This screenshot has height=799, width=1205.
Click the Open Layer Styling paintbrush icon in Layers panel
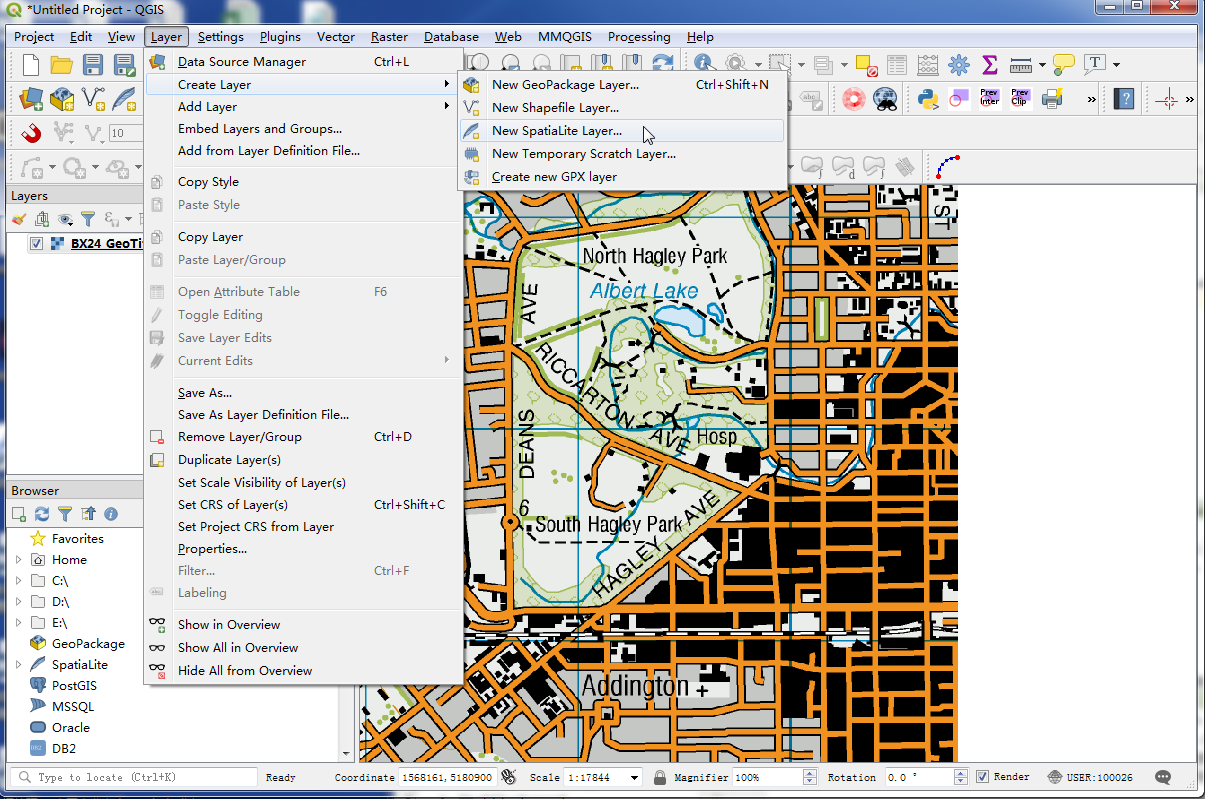19,218
